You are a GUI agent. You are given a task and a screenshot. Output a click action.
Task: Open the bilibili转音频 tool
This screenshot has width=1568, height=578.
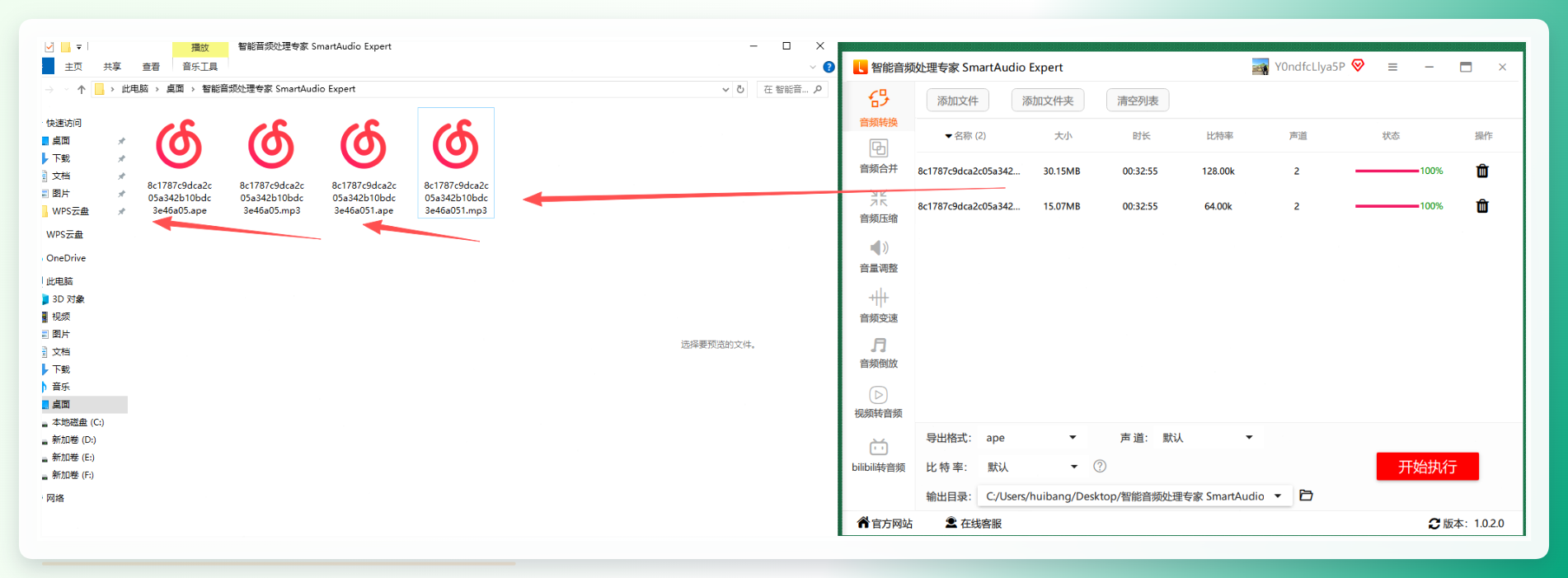pos(878,455)
